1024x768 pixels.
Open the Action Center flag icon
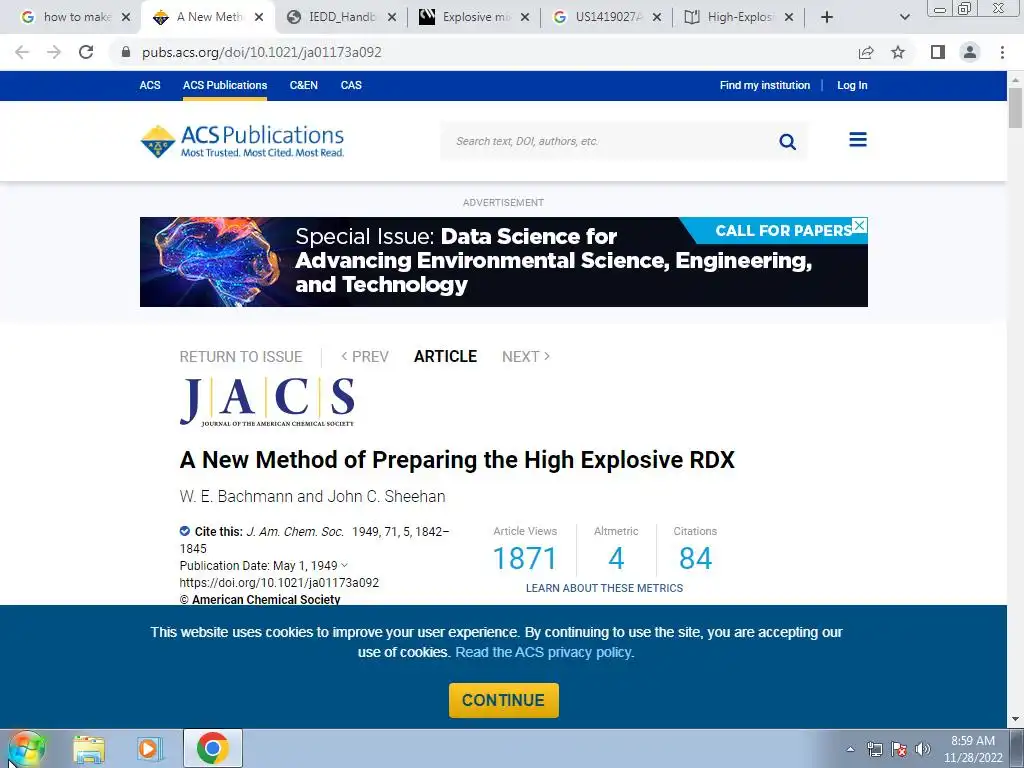click(x=899, y=749)
